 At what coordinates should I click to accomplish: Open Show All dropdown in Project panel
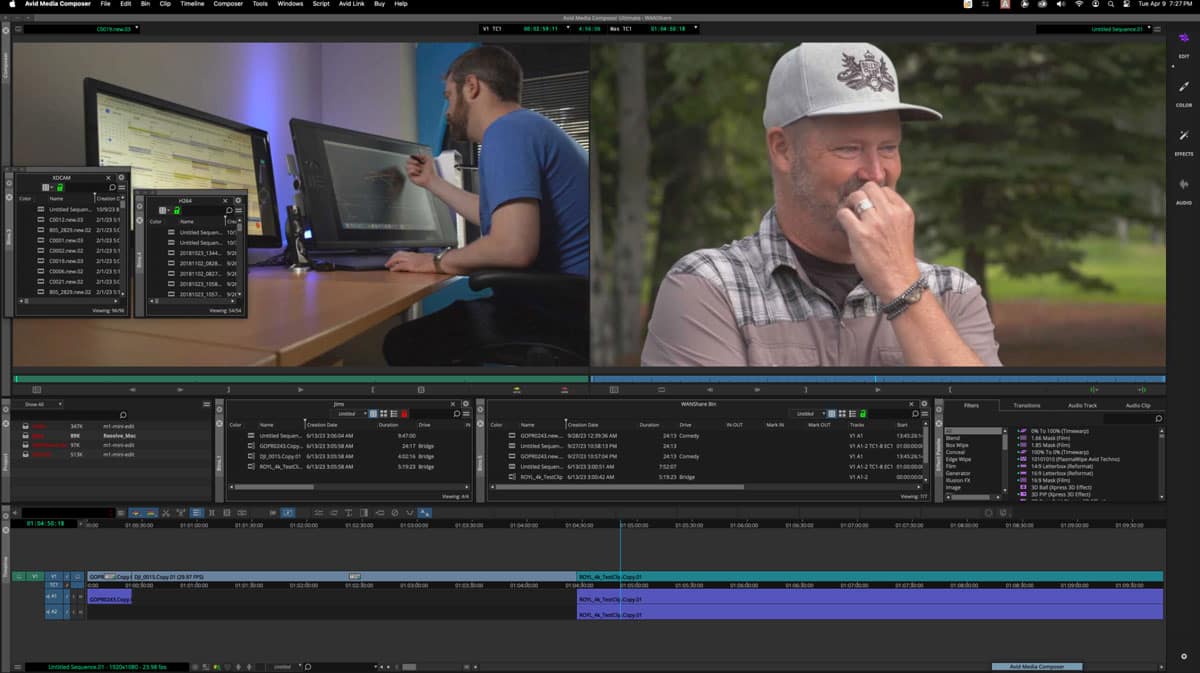(x=43, y=404)
